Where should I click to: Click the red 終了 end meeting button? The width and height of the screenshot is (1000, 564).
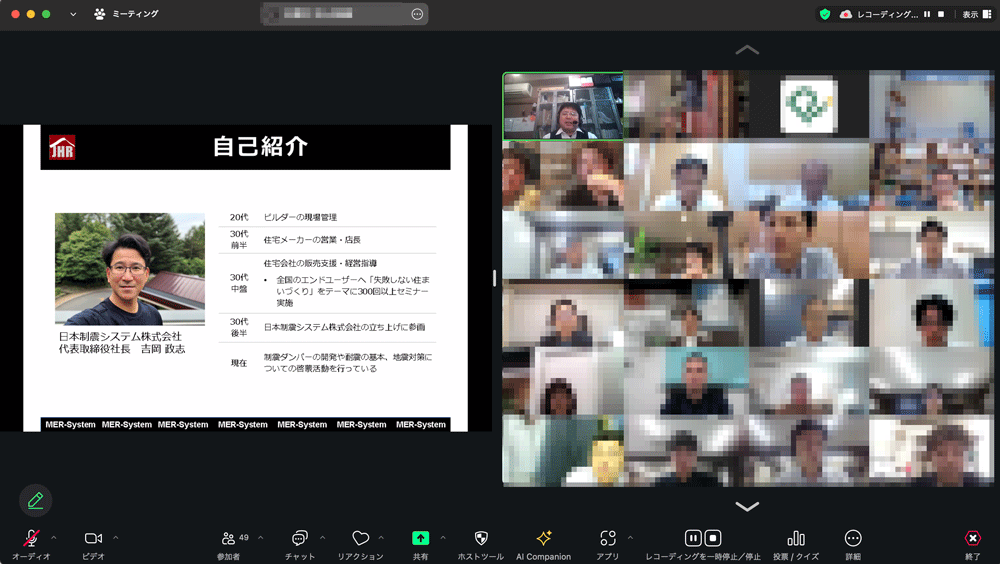(972, 538)
